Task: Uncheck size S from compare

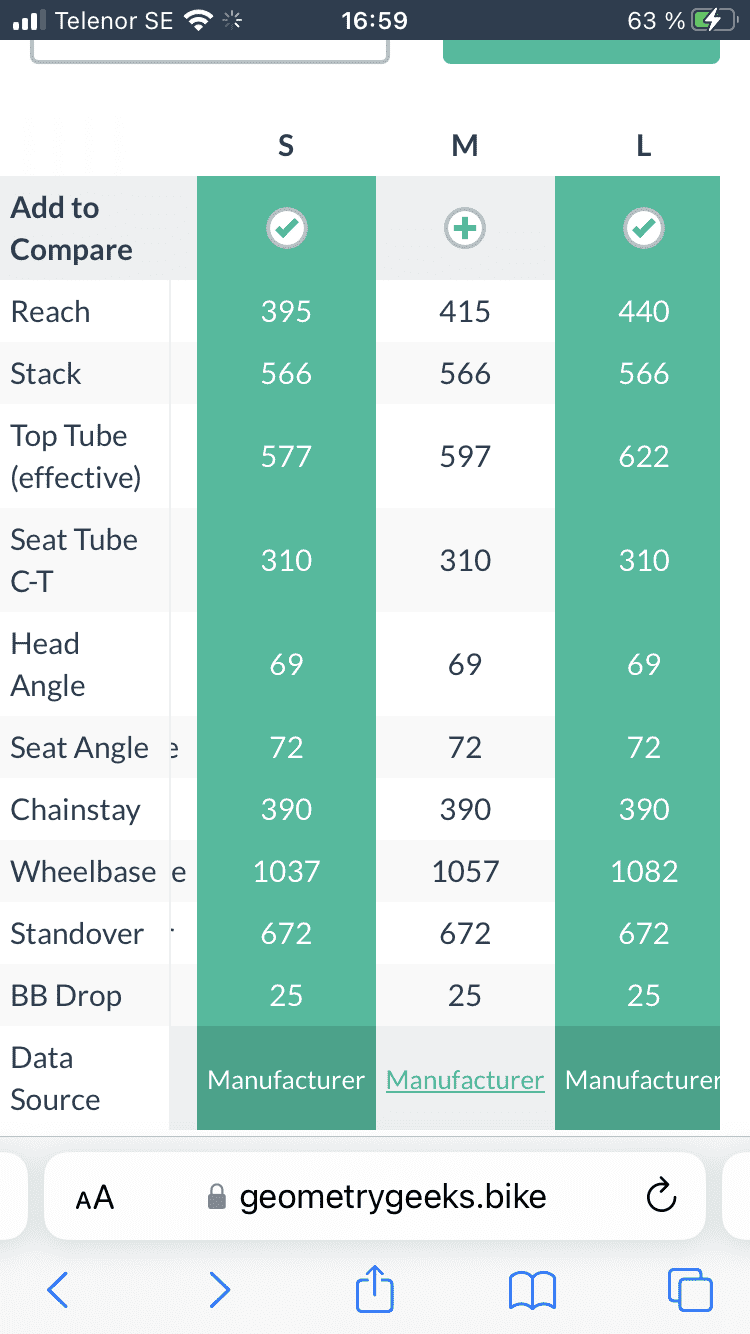Action: coord(286,229)
